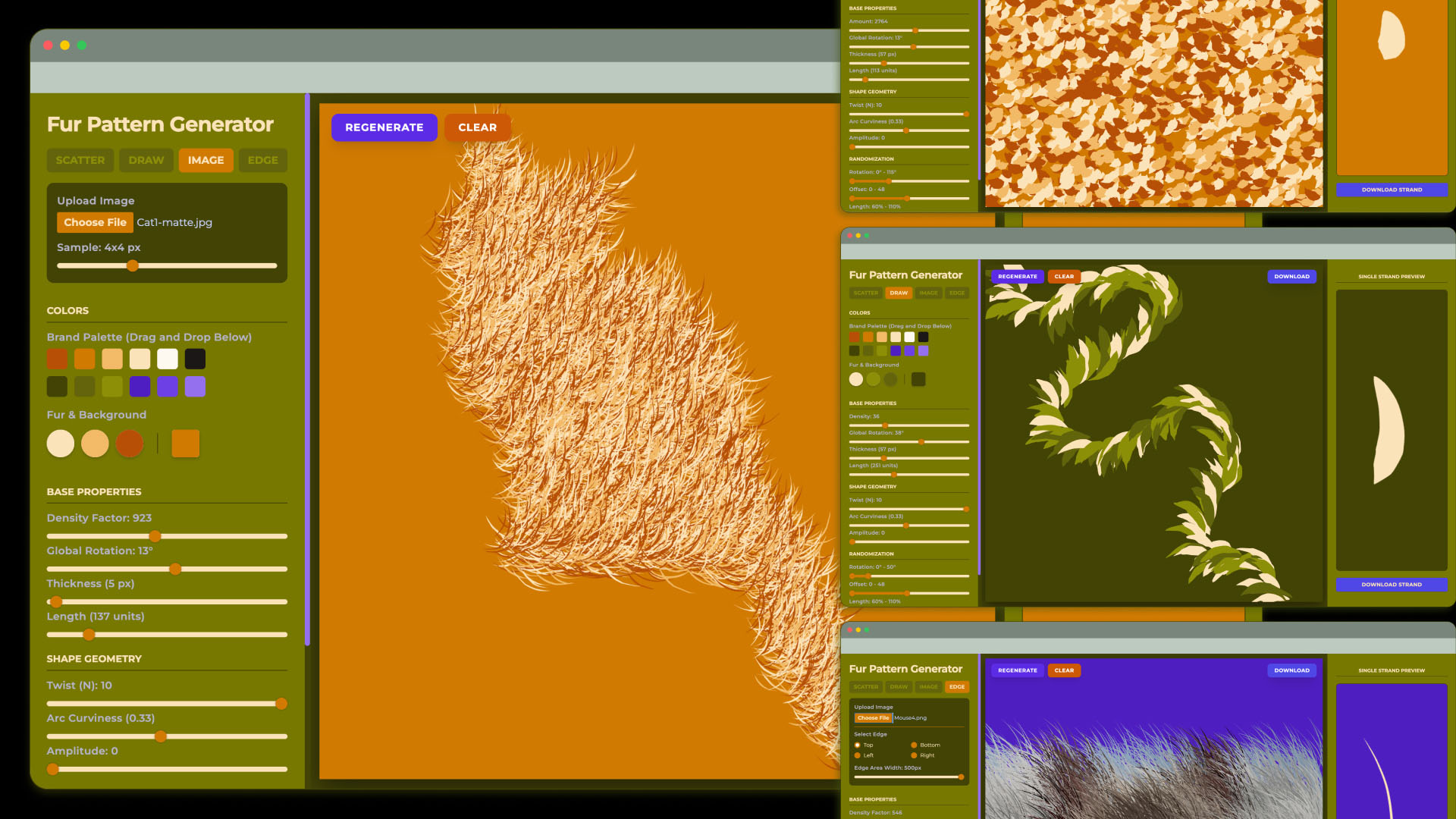Click the rust-red circular fur color swatch

coord(130,444)
